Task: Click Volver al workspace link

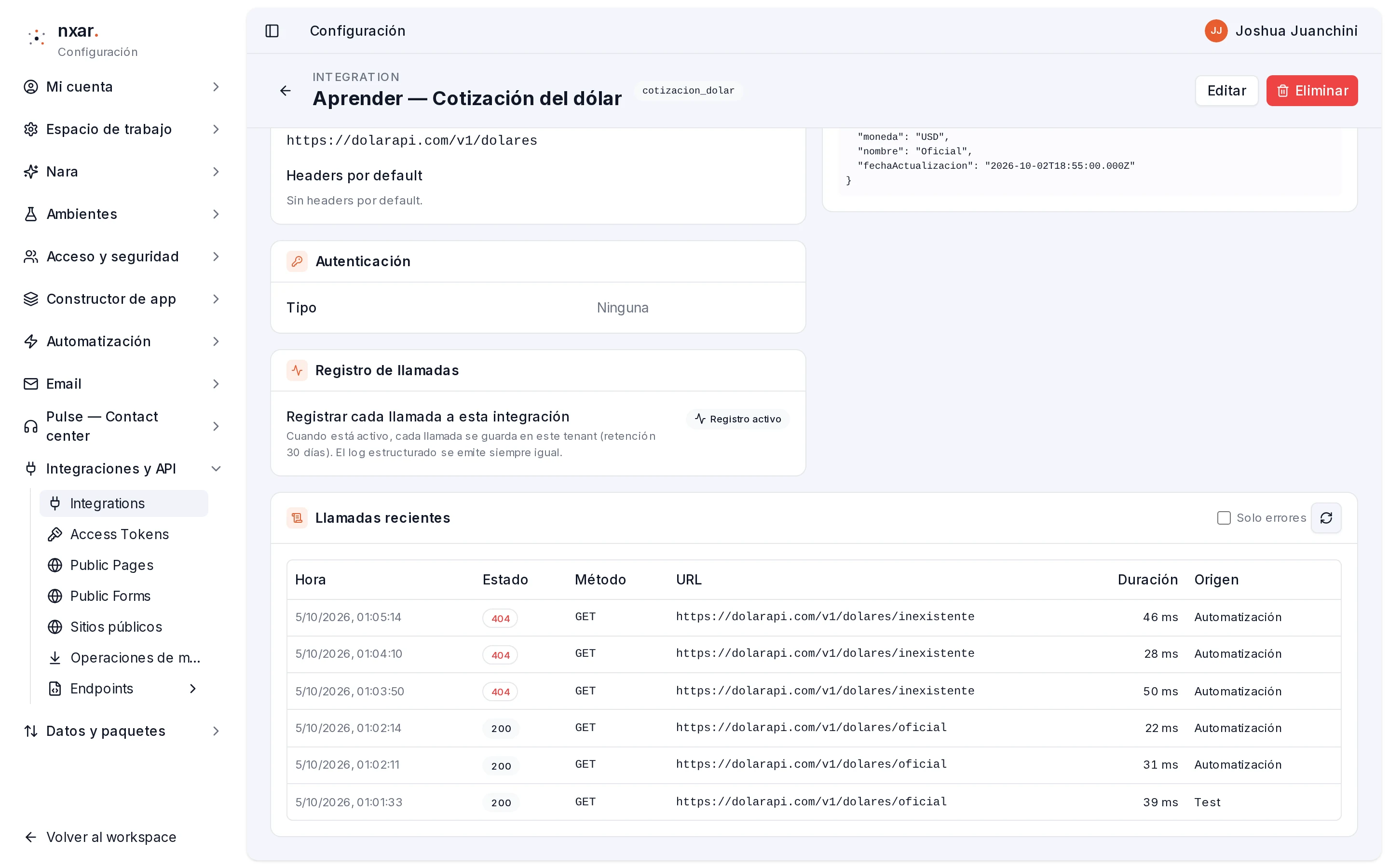Action: click(x=100, y=837)
